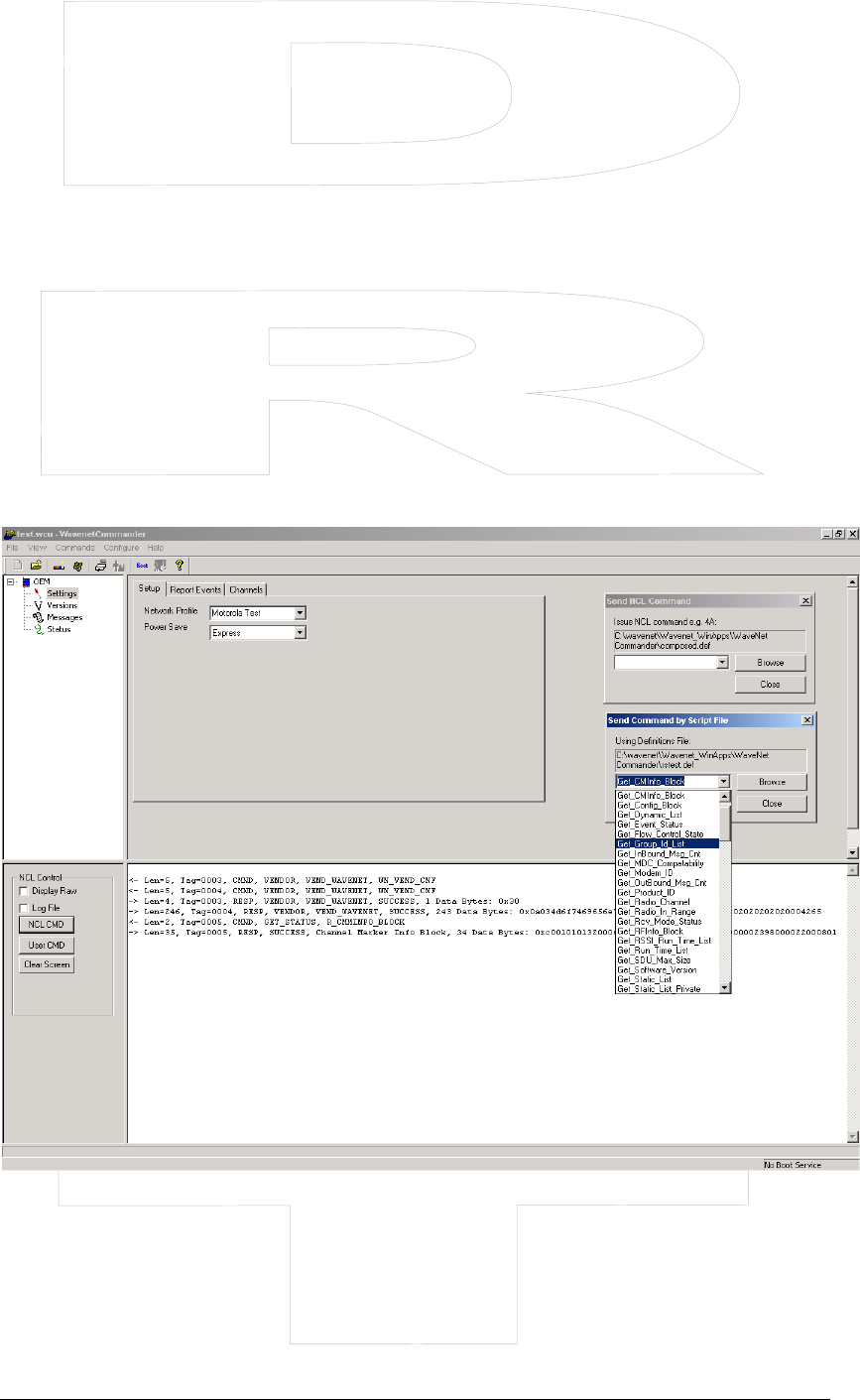Open the View menu
This screenshot has width=860, height=1400.
click(x=37, y=548)
